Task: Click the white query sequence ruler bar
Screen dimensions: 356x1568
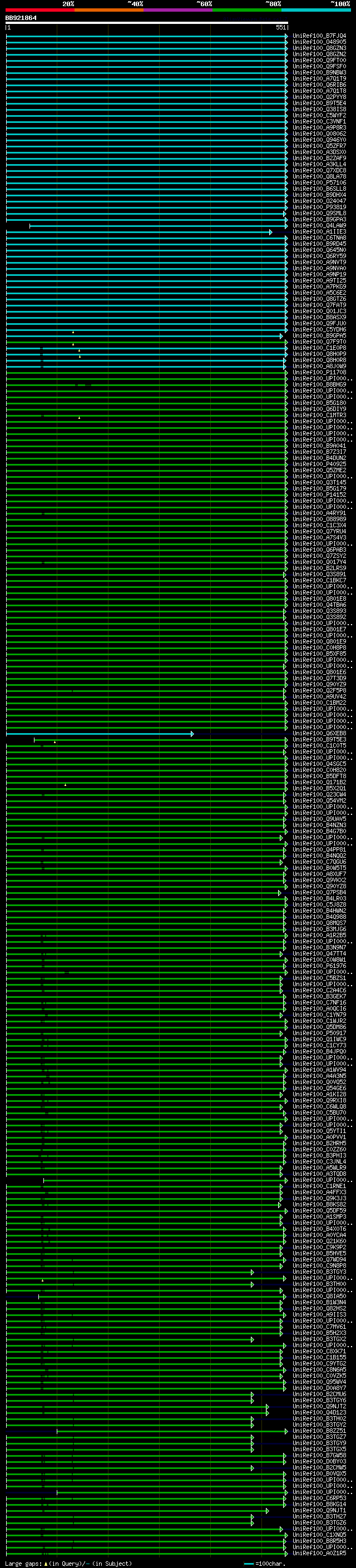Action: point(147,22)
